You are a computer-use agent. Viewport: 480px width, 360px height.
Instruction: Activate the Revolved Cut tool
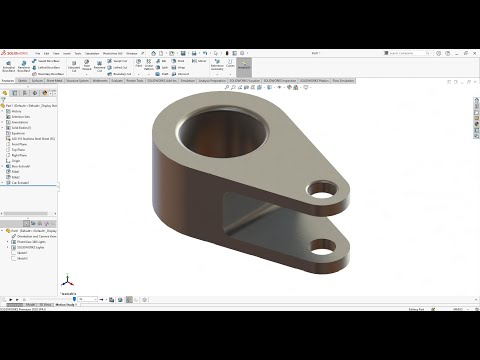pyautogui.click(x=99, y=66)
